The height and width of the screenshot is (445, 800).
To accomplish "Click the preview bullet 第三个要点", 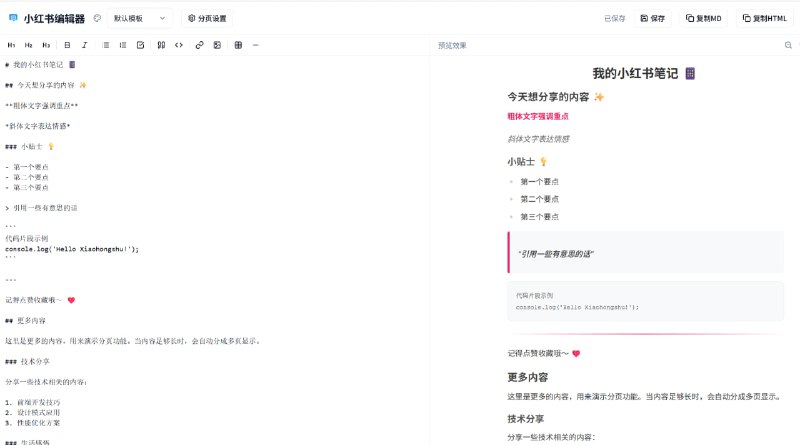I will 539,217.
